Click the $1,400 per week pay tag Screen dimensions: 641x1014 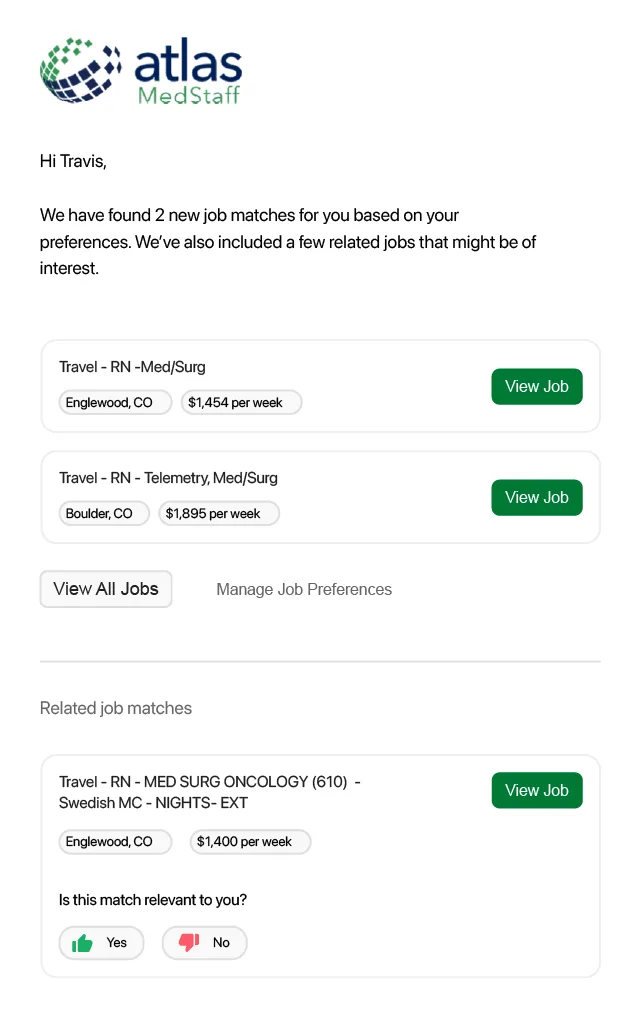pyautogui.click(x=250, y=842)
